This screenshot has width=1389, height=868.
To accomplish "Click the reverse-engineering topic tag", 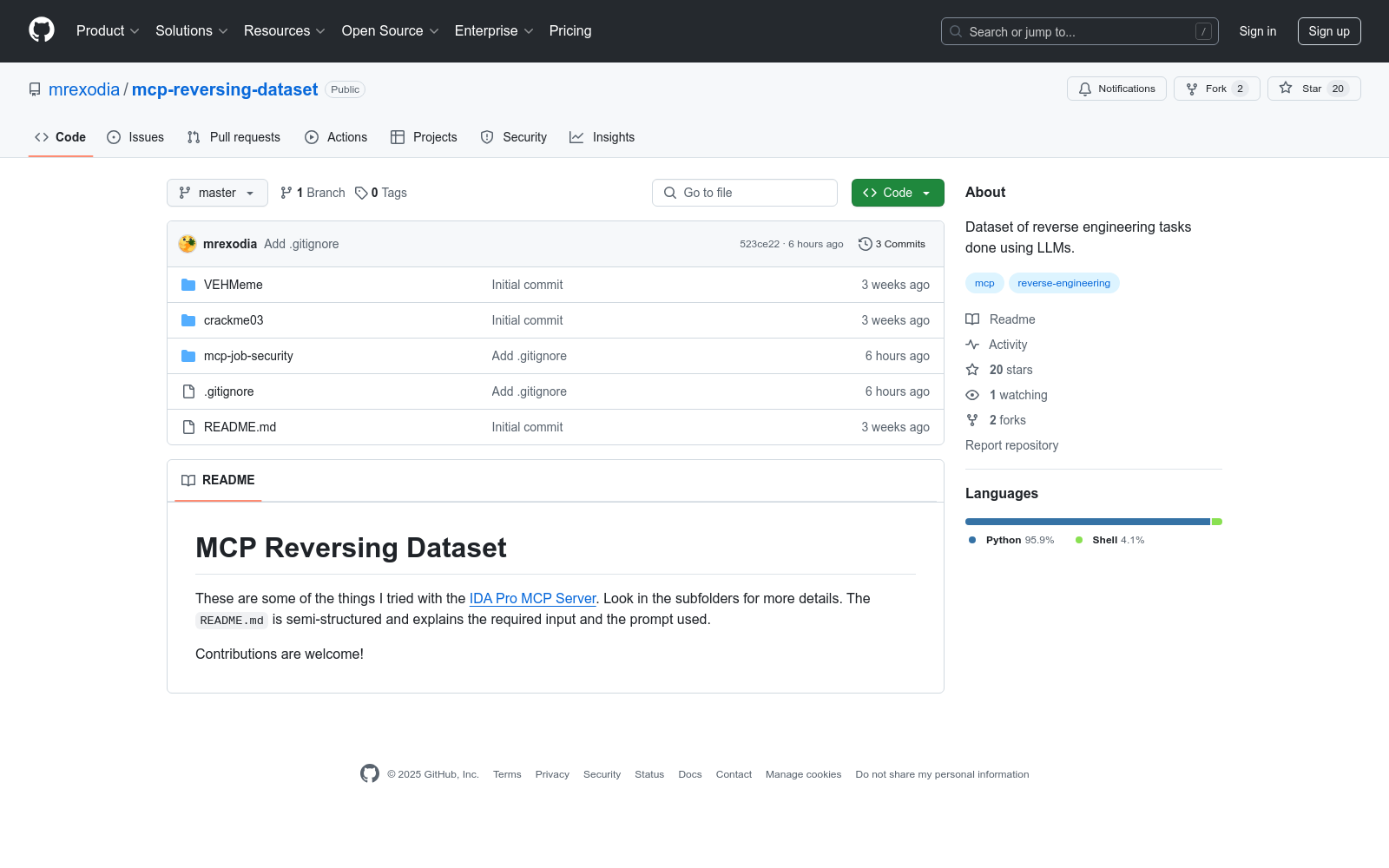I will click(1063, 283).
